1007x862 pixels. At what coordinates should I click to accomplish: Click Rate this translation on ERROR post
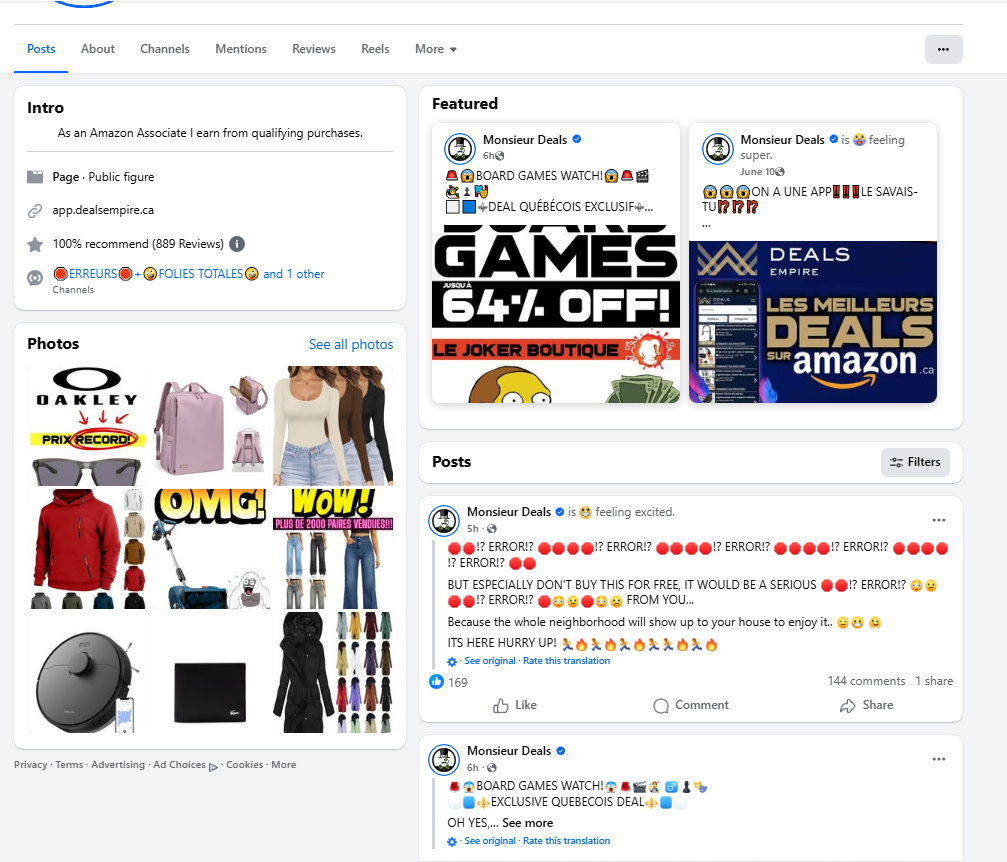coord(566,661)
